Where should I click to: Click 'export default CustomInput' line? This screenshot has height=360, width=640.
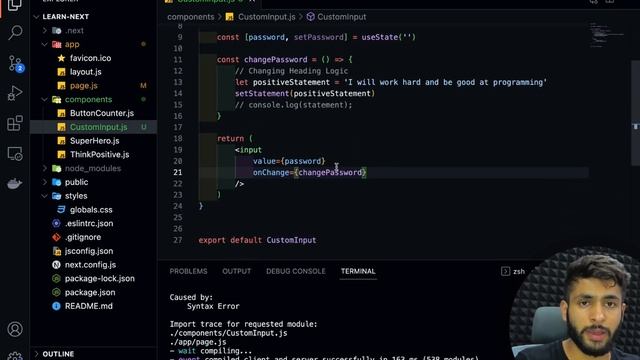(257, 240)
